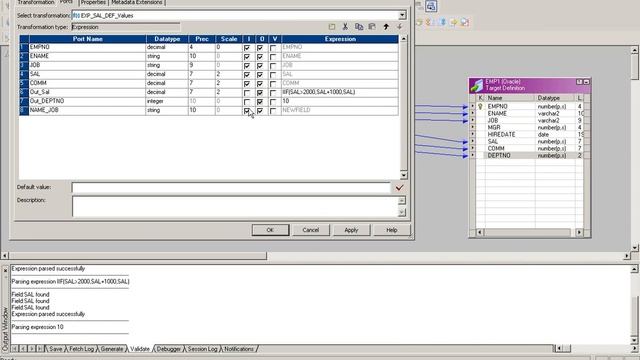Enable the variable checkbox for NAME_JOB port

coord(273,111)
